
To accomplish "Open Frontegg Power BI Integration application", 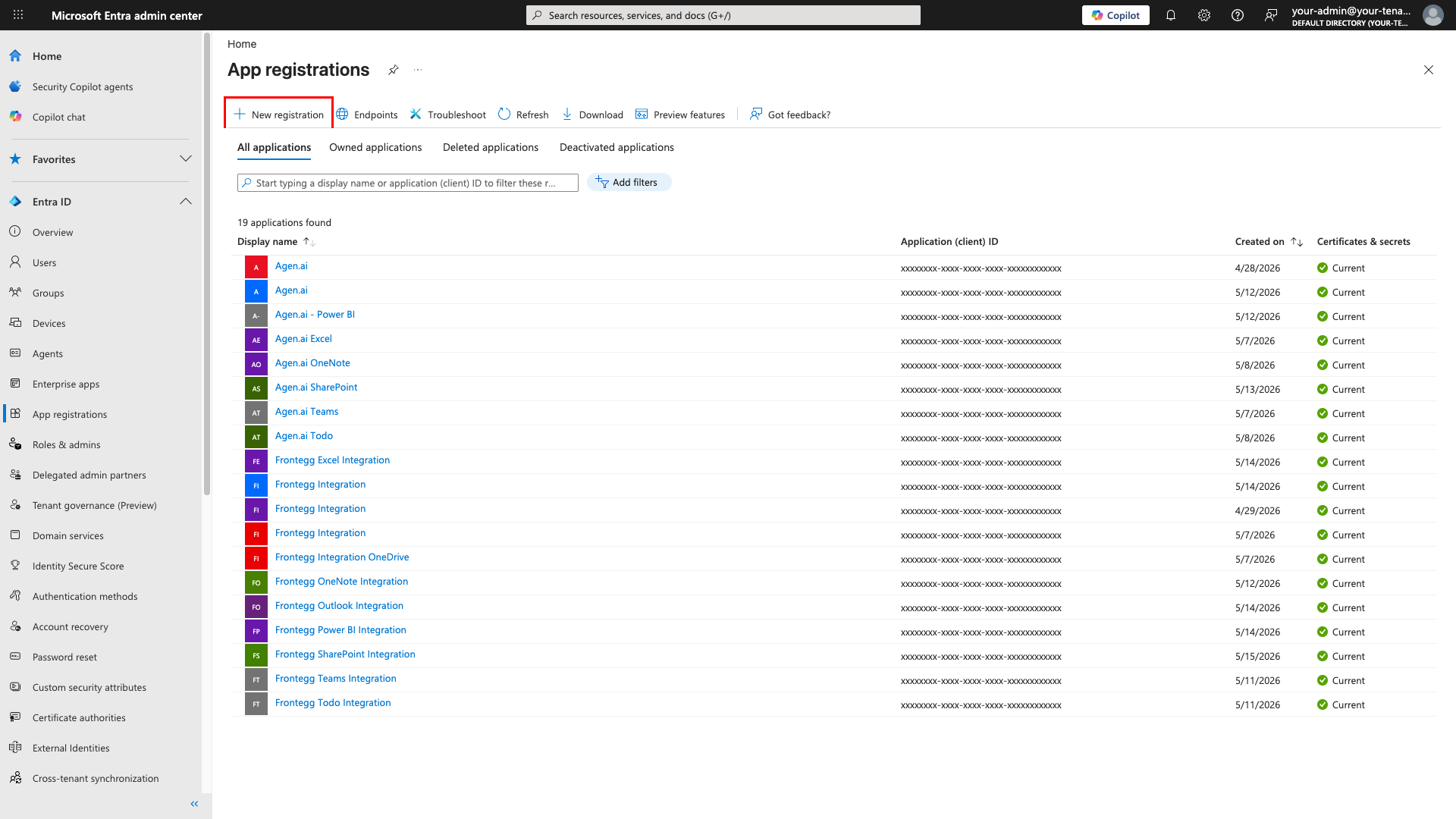I will pos(340,630).
